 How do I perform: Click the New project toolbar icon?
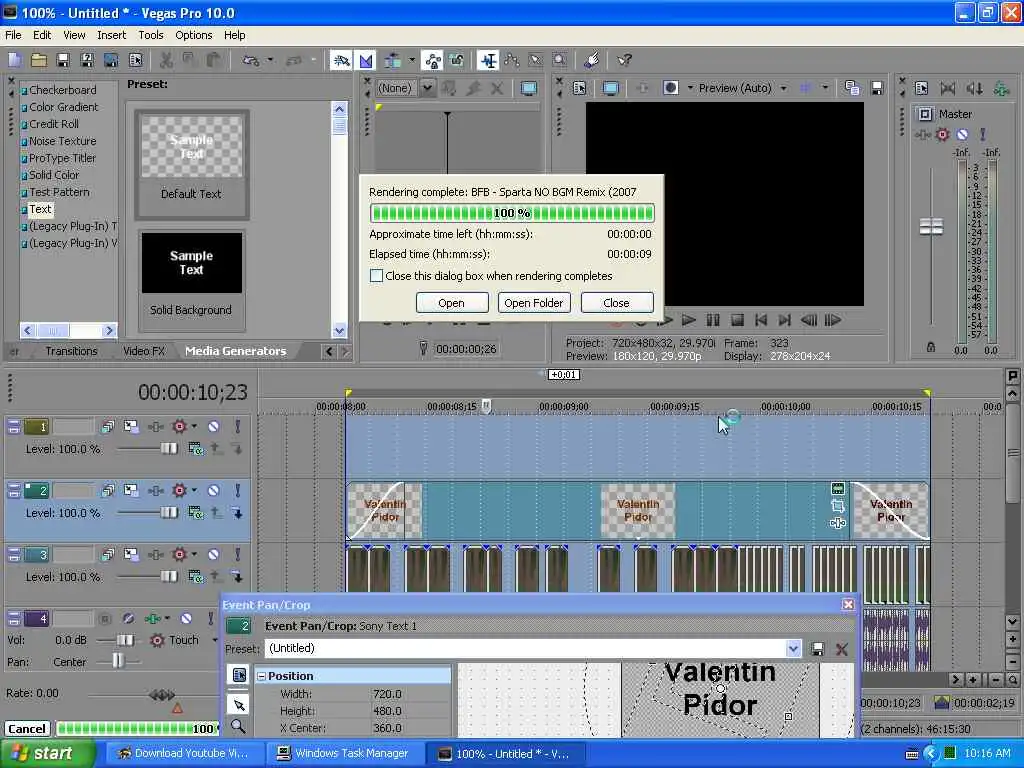pyautogui.click(x=15, y=61)
